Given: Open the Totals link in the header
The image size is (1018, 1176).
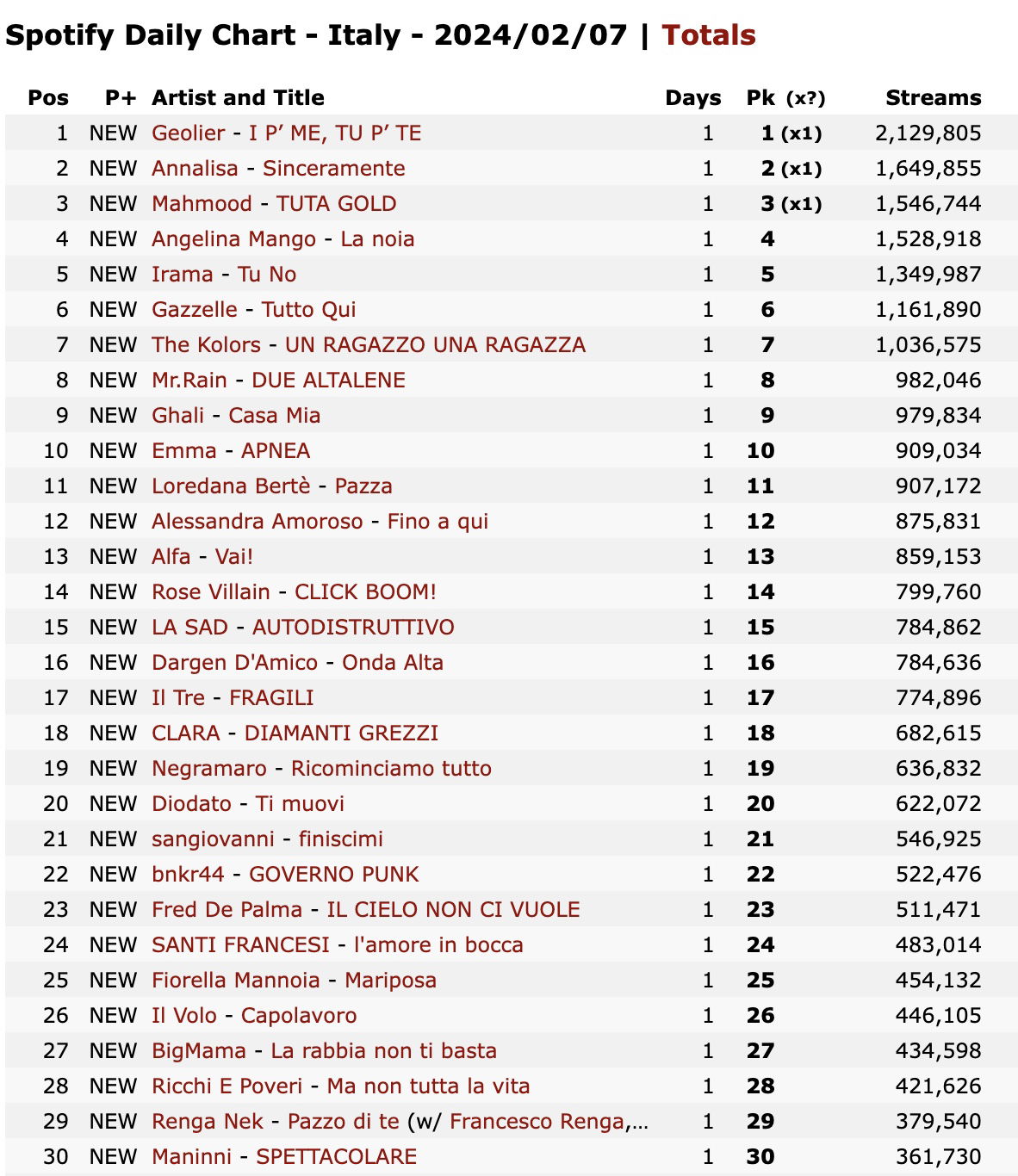Looking at the screenshot, I should point(709,35).
